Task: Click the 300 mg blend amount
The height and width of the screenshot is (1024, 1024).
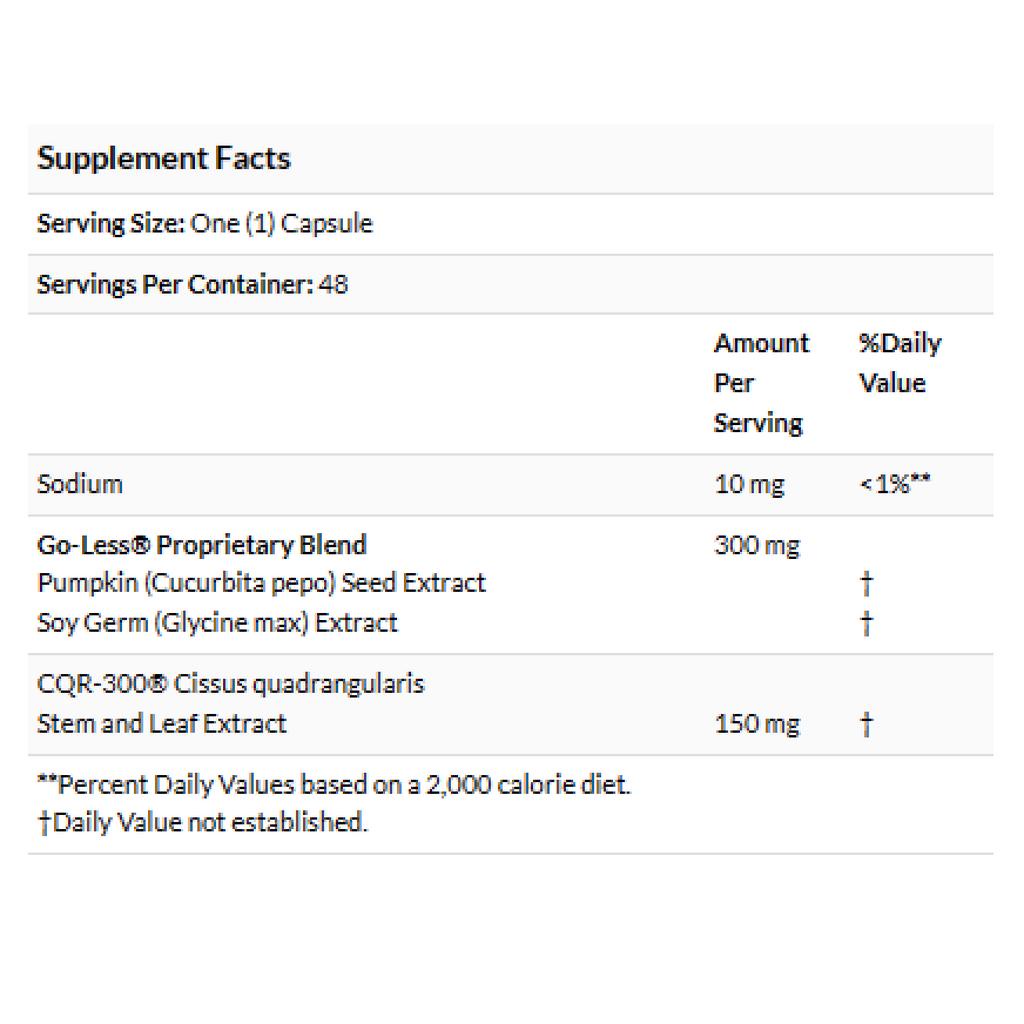Action: tap(757, 545)
